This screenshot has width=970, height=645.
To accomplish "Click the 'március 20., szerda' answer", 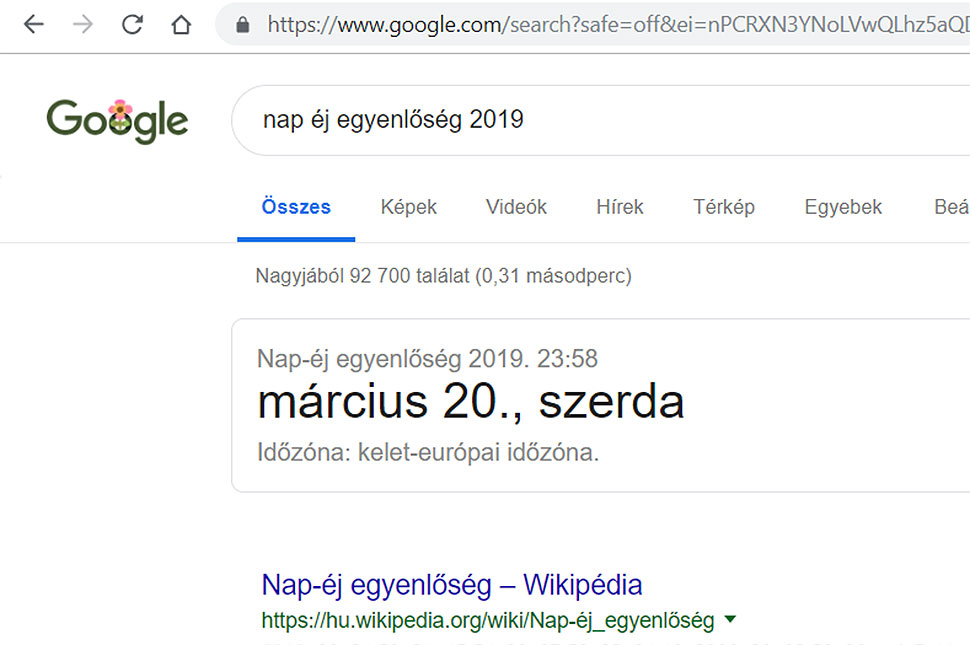I will [x=471, y=402].
